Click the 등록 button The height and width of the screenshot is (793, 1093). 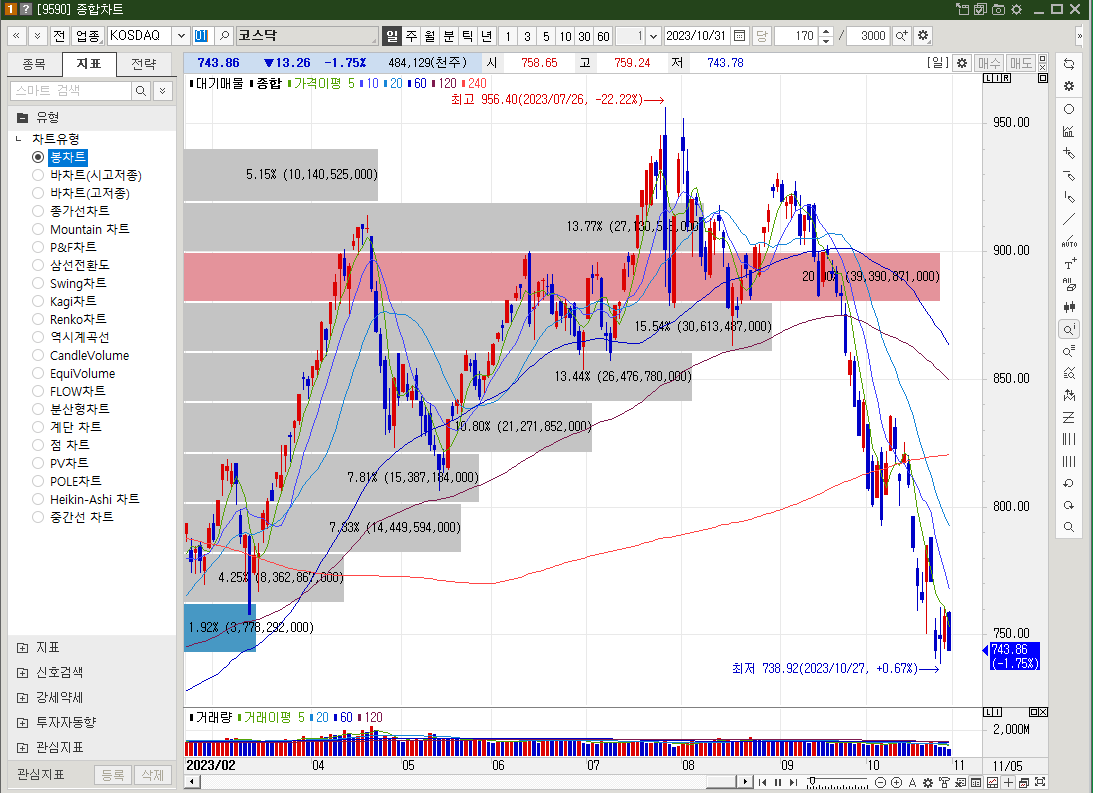pyautogui.click(x=113, y=775)
